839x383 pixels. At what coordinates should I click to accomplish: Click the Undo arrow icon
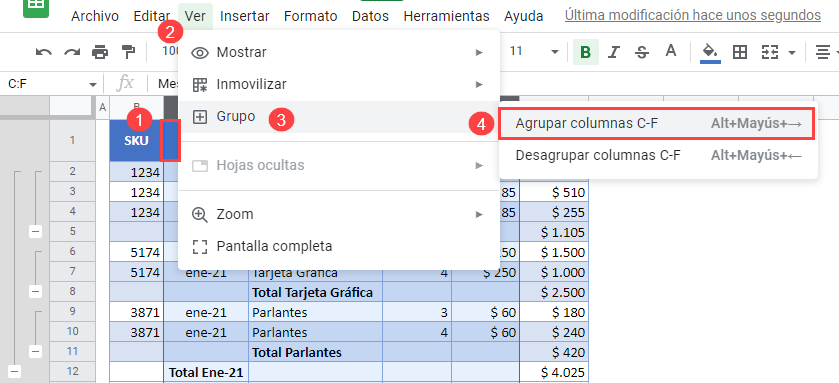[x=43, y=52]
